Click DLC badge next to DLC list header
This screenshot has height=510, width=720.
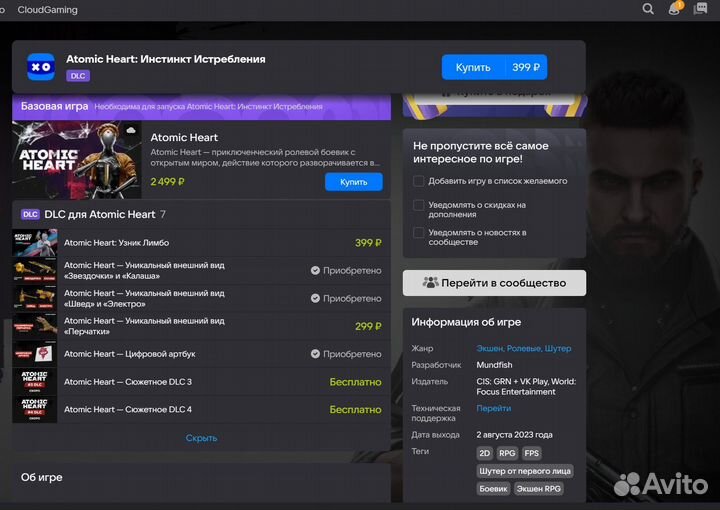click(30, 214)
